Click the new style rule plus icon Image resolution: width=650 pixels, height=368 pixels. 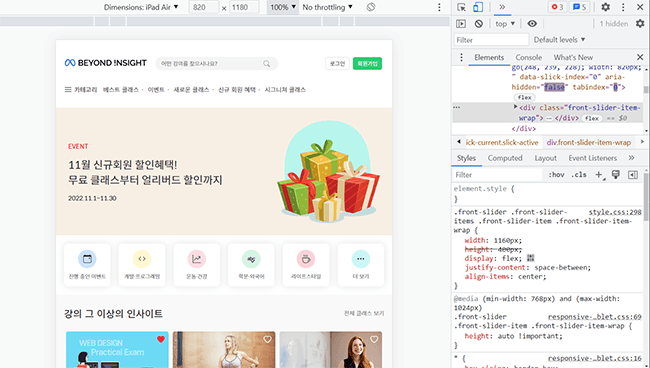click(599, 175)
